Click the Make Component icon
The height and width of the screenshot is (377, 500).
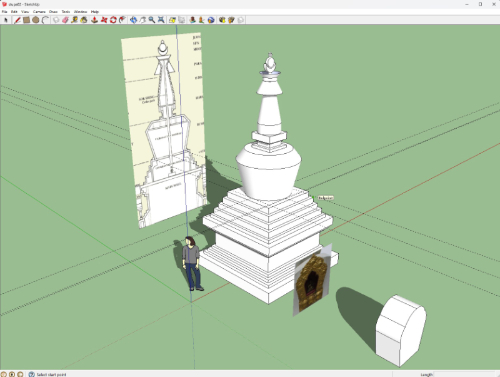point(56,20)
